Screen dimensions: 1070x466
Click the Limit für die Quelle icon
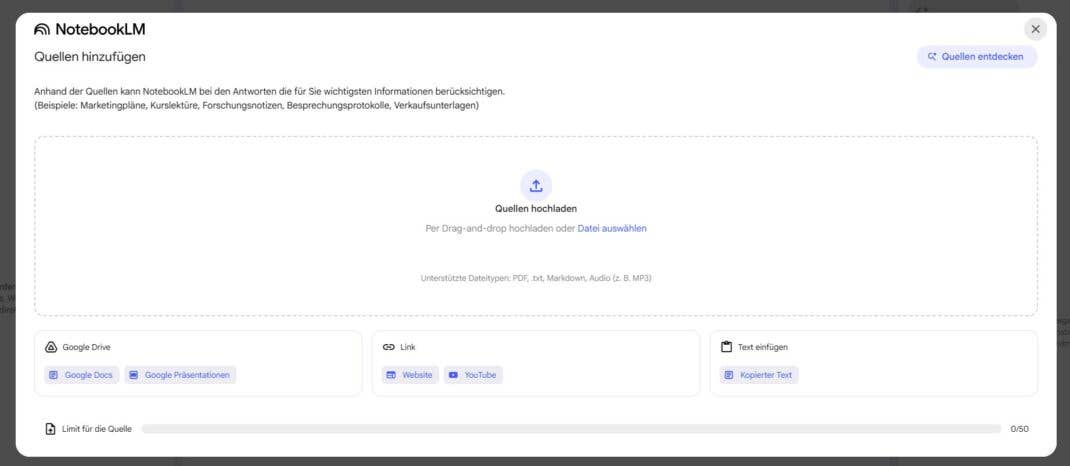click(x=50, y=428)
